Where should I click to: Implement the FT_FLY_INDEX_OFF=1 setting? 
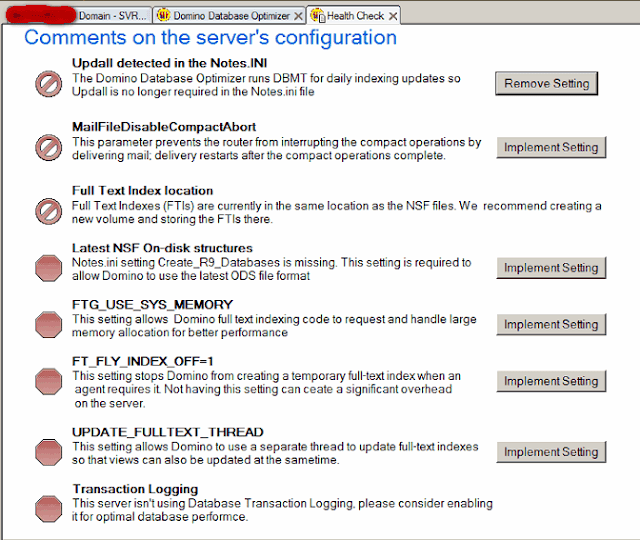pos(551,381)
